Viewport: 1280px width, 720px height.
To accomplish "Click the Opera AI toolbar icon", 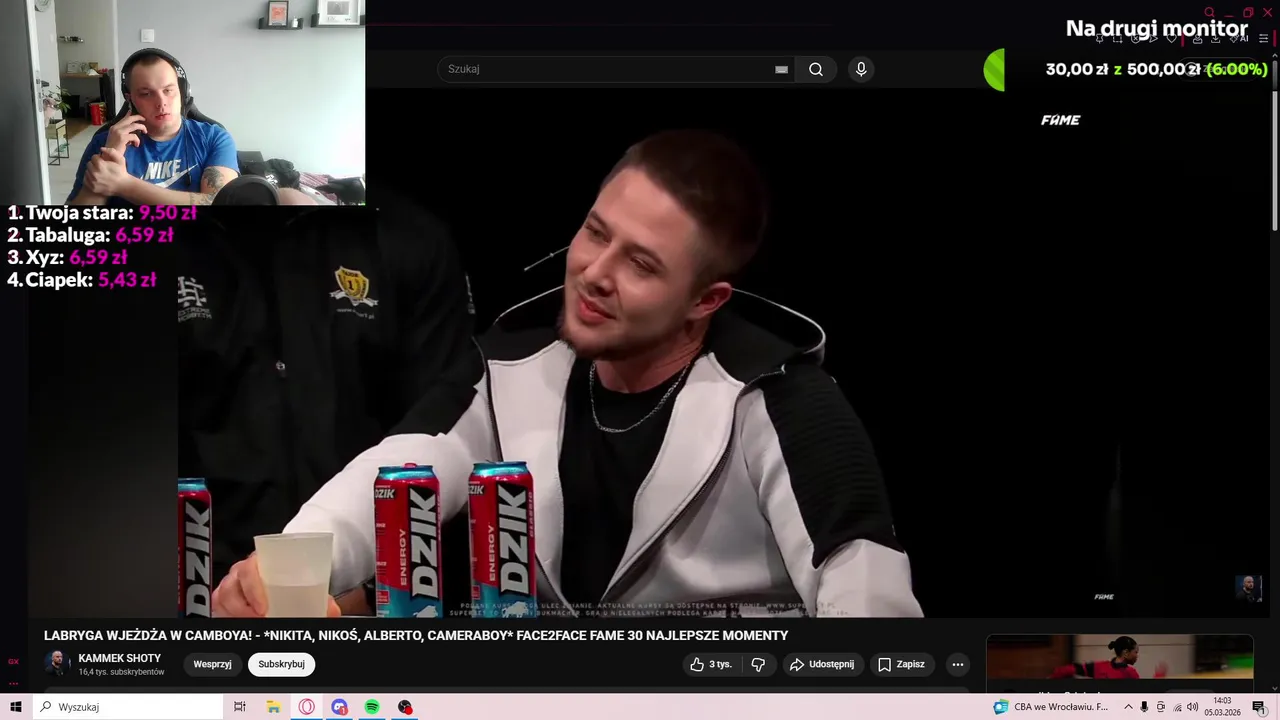I will pyautogui.click(x=1241, y=39).
